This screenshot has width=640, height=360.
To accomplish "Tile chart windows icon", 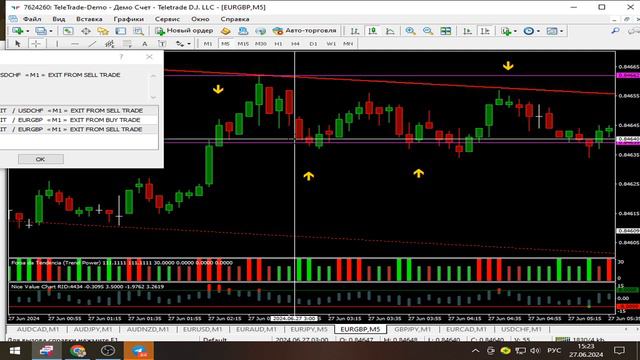I will [x=446, y=31].
